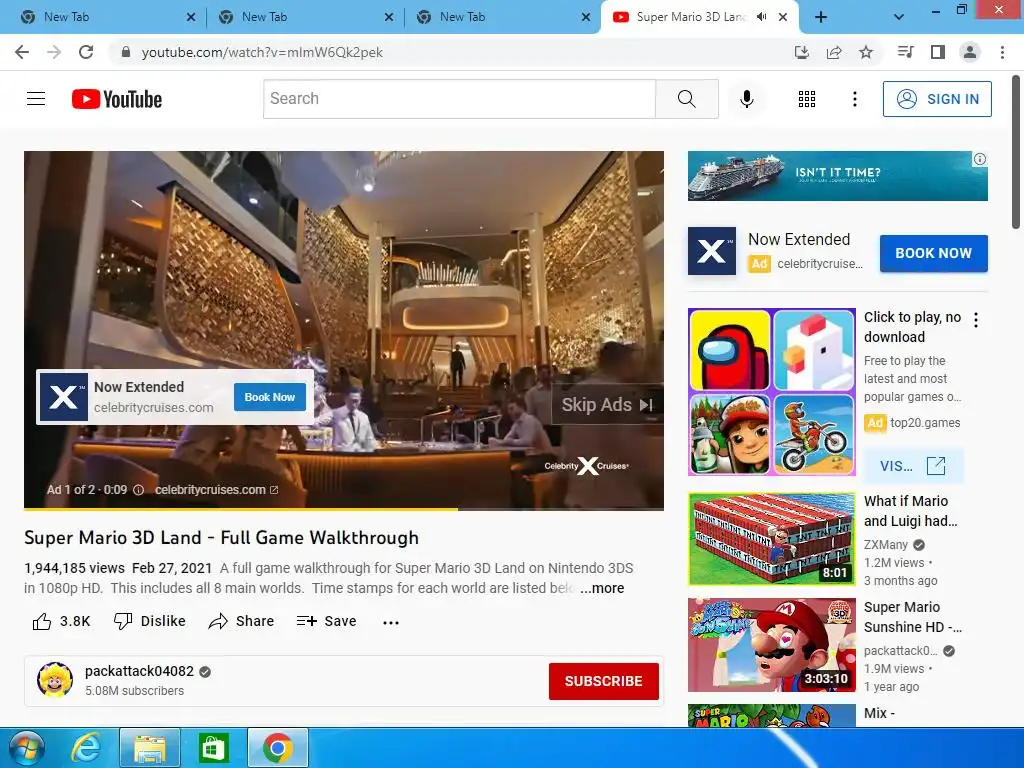Open banner ad info icon
Viewport: 1024px width, 768px height.
[980, 159]
